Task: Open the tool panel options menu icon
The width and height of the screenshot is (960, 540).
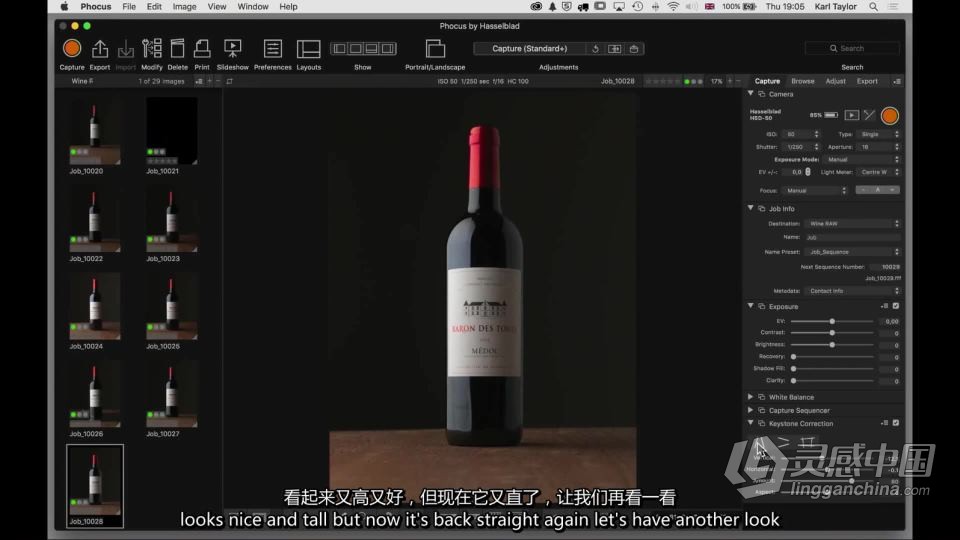Action: 897,81
